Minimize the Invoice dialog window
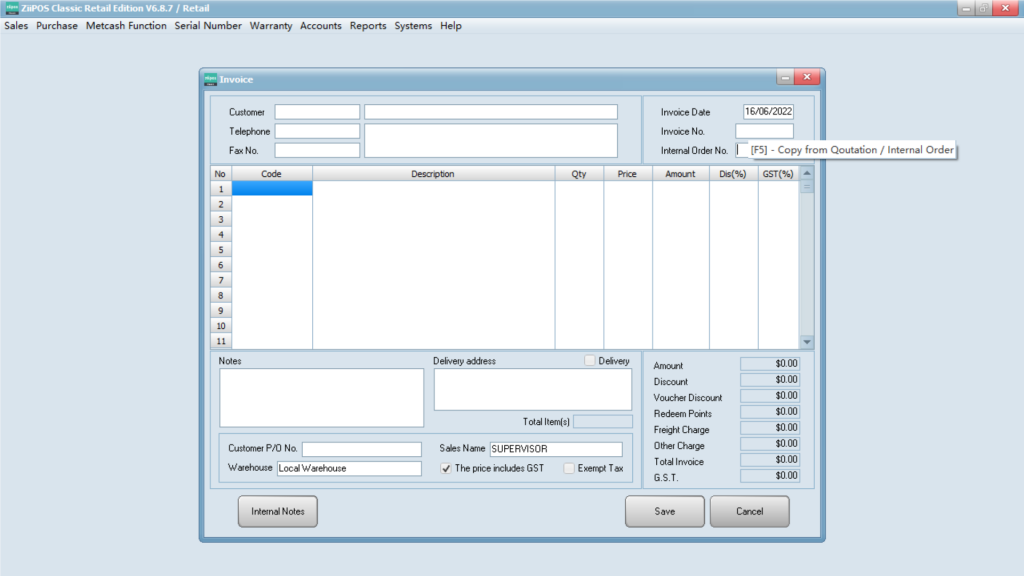The width and height of the screenshot is (1024, 576). [x=785, y=78]
